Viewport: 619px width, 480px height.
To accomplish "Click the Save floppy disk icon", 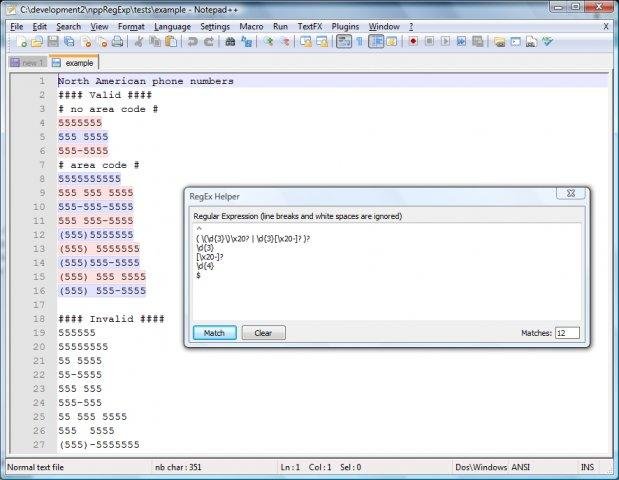I will [x=53, y=41].
